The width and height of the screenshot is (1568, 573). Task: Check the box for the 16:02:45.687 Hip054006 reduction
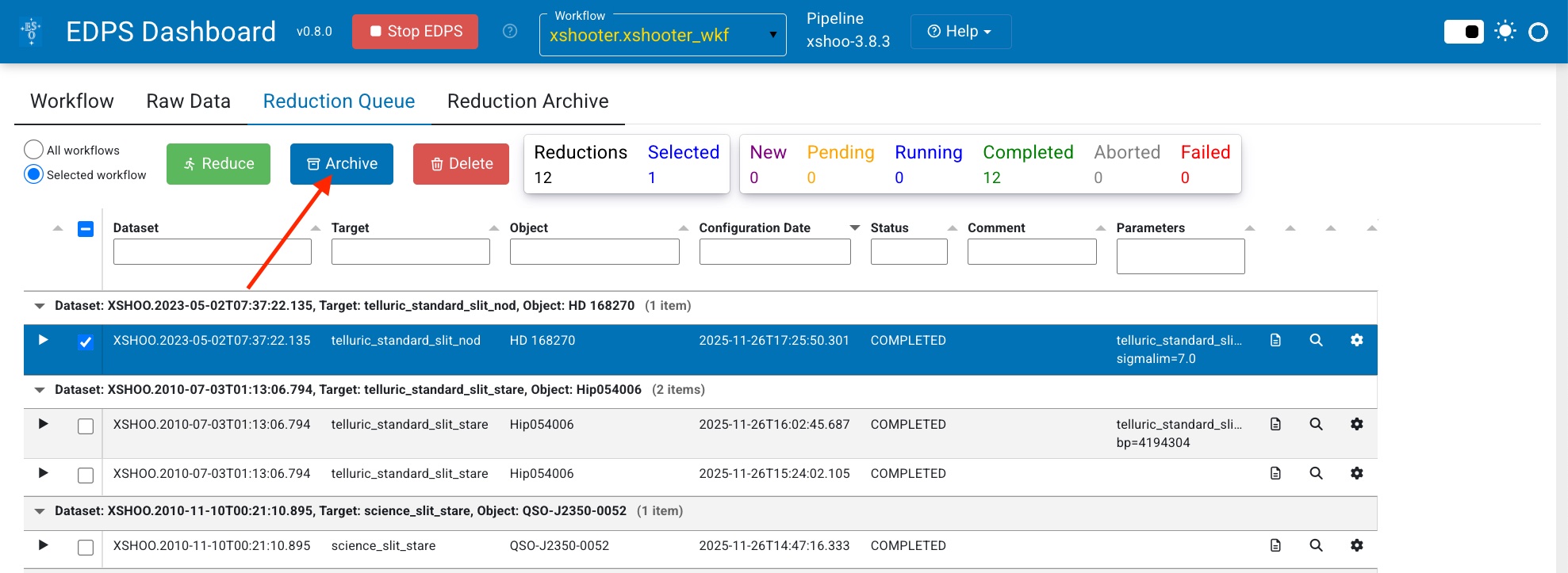click(86, 426)
